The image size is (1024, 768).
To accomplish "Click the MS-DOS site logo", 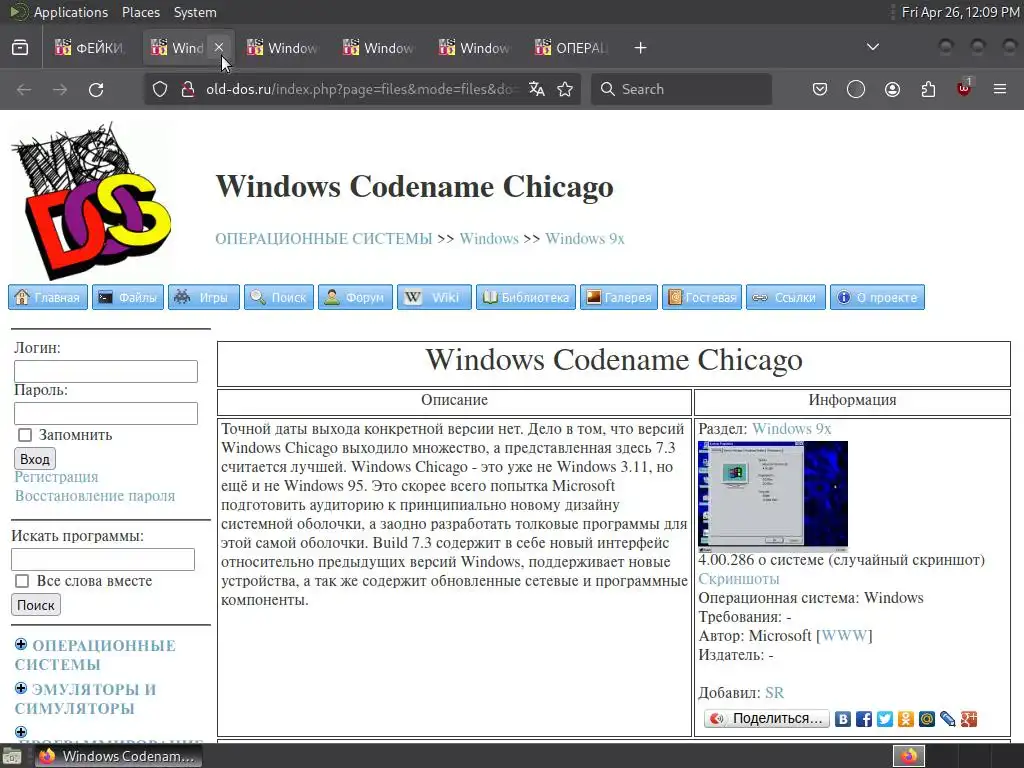I will coord(91,200).
